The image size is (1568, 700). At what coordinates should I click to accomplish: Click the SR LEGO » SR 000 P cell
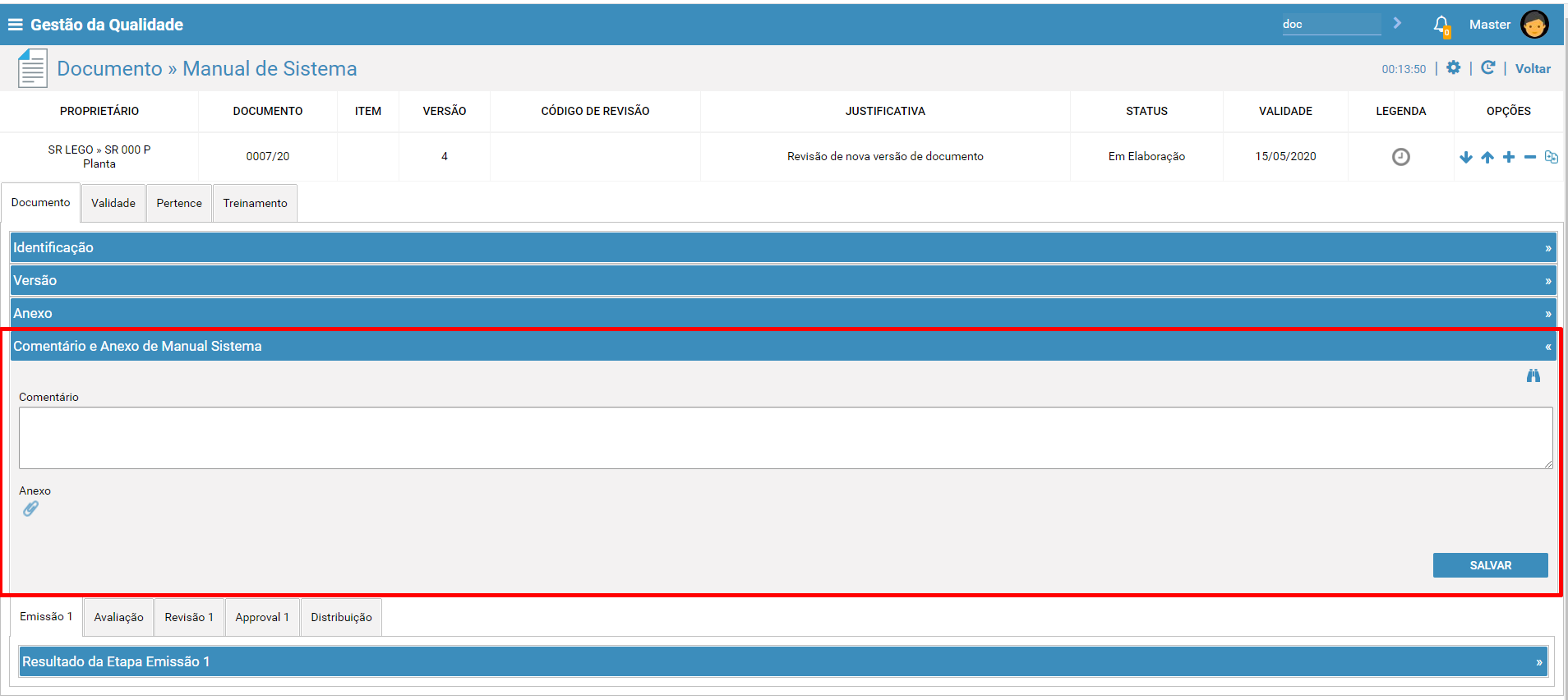(99, 156)
